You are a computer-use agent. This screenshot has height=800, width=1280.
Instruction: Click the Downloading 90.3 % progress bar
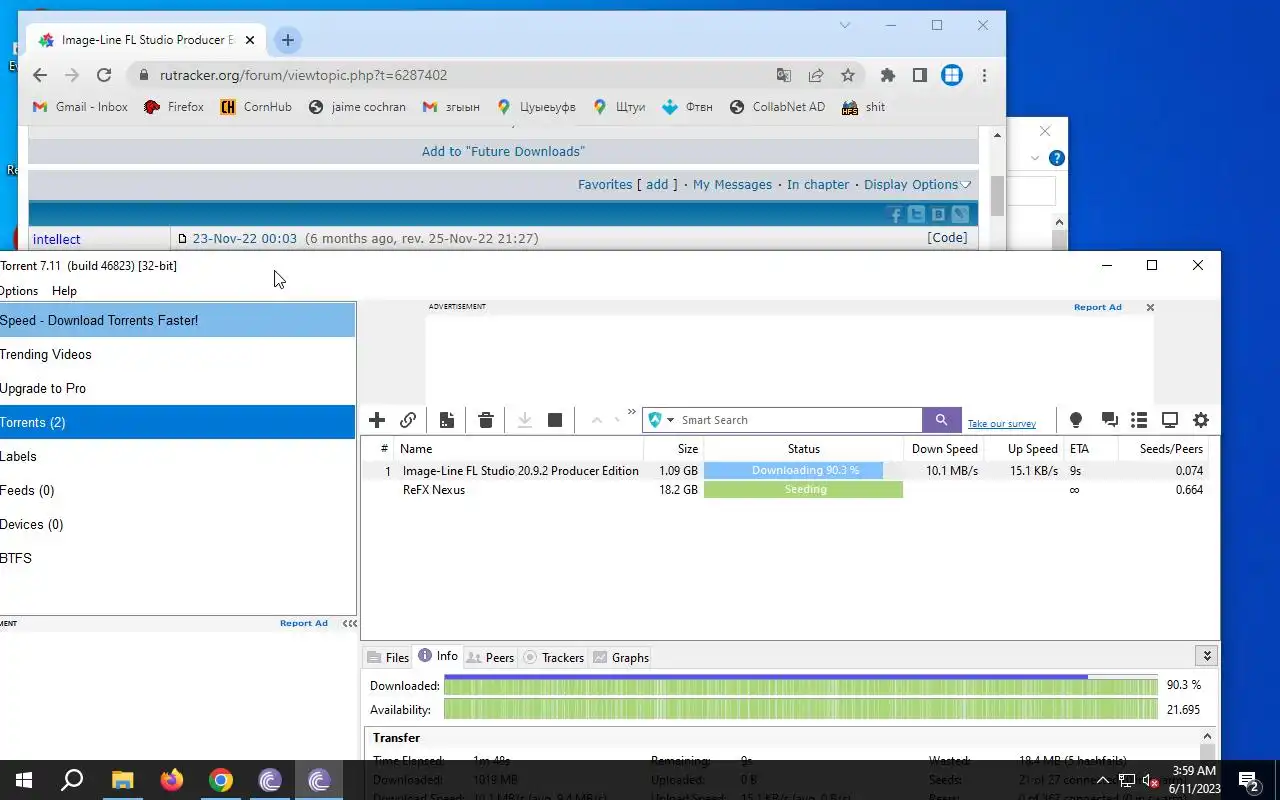pos(803,470)
